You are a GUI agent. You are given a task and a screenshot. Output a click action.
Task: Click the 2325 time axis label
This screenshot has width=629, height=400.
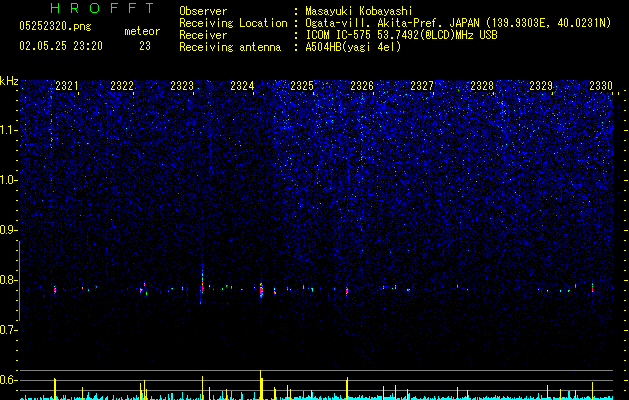tap(302, 86)
